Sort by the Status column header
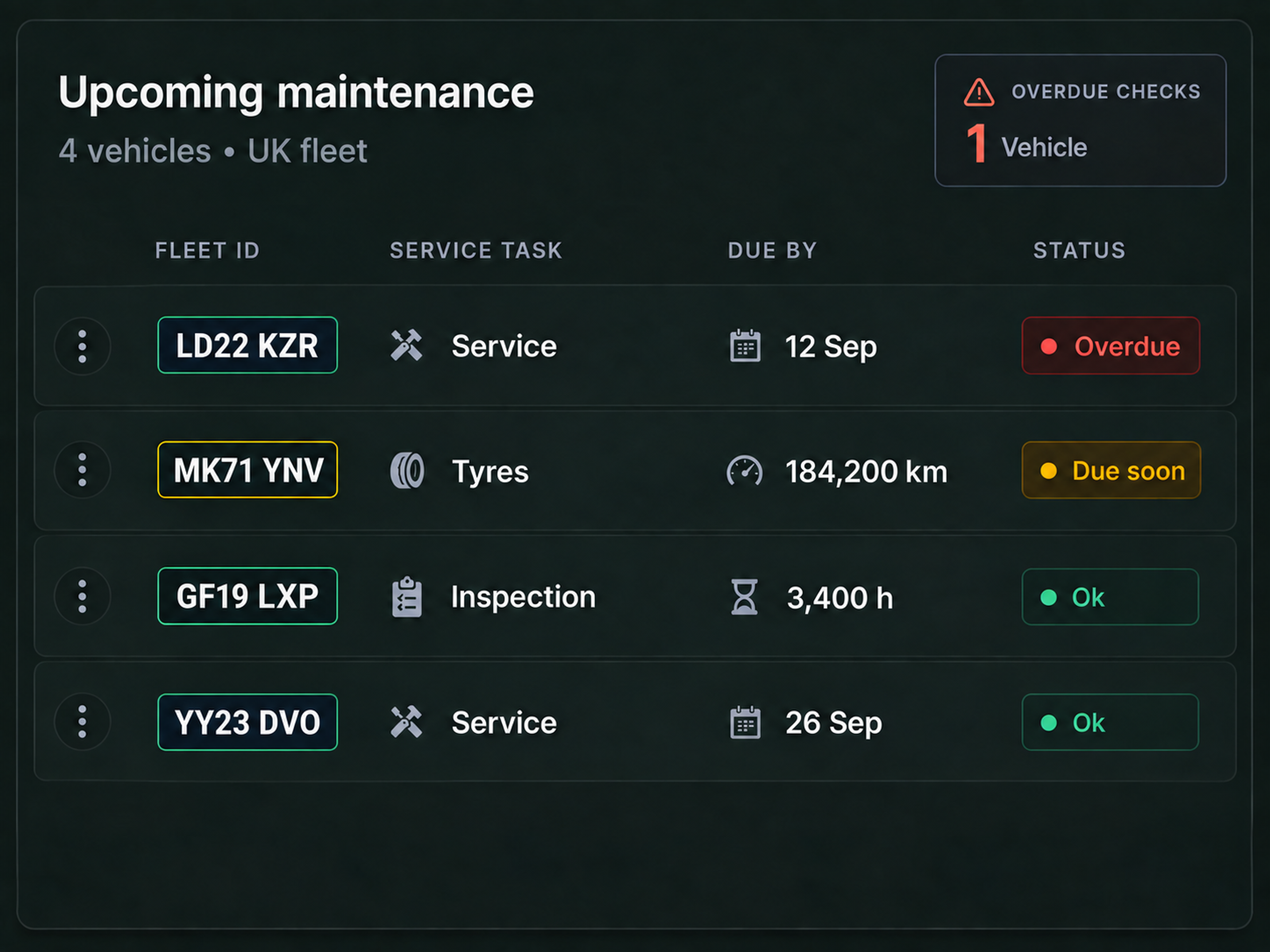1270x952 pixels. coord(1079,251)
